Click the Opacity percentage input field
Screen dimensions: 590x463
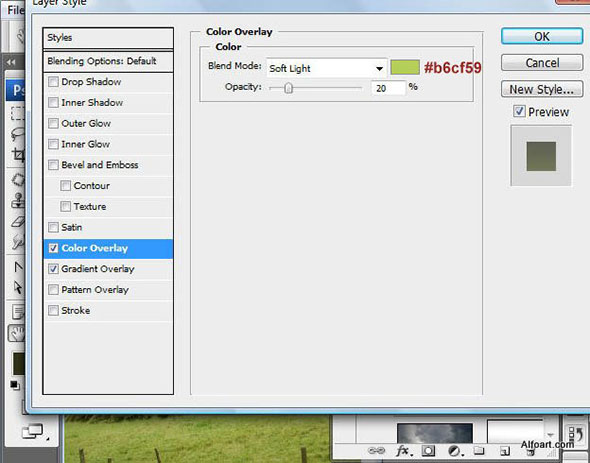pos(388,88)
